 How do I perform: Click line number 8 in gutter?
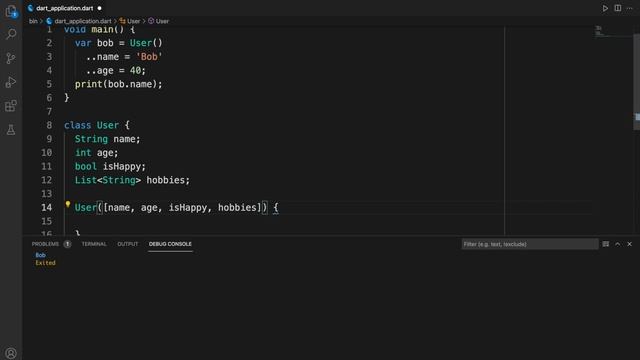49,125
